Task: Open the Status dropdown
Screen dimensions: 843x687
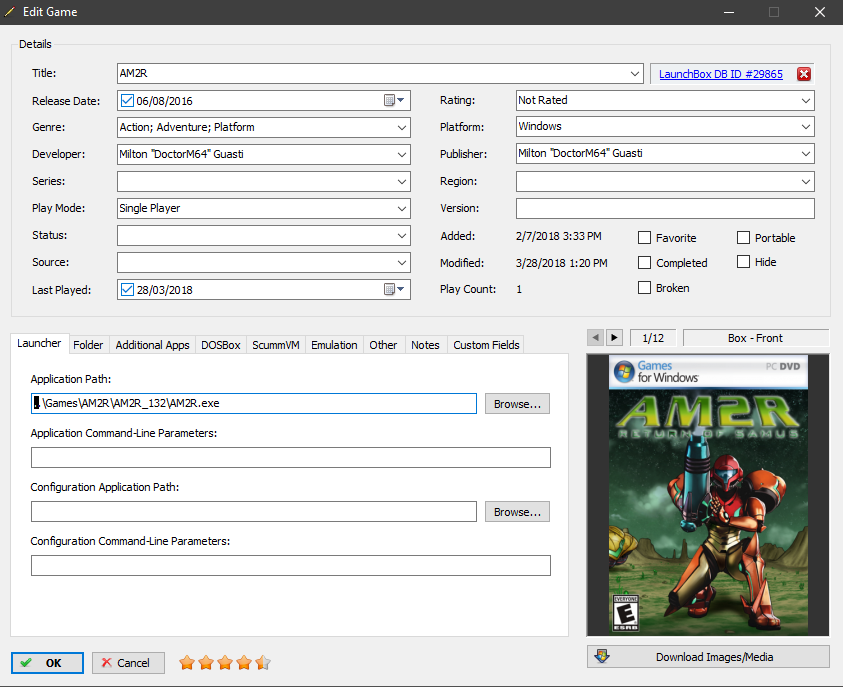Action: pyautogui.click(x=402, y=235)
